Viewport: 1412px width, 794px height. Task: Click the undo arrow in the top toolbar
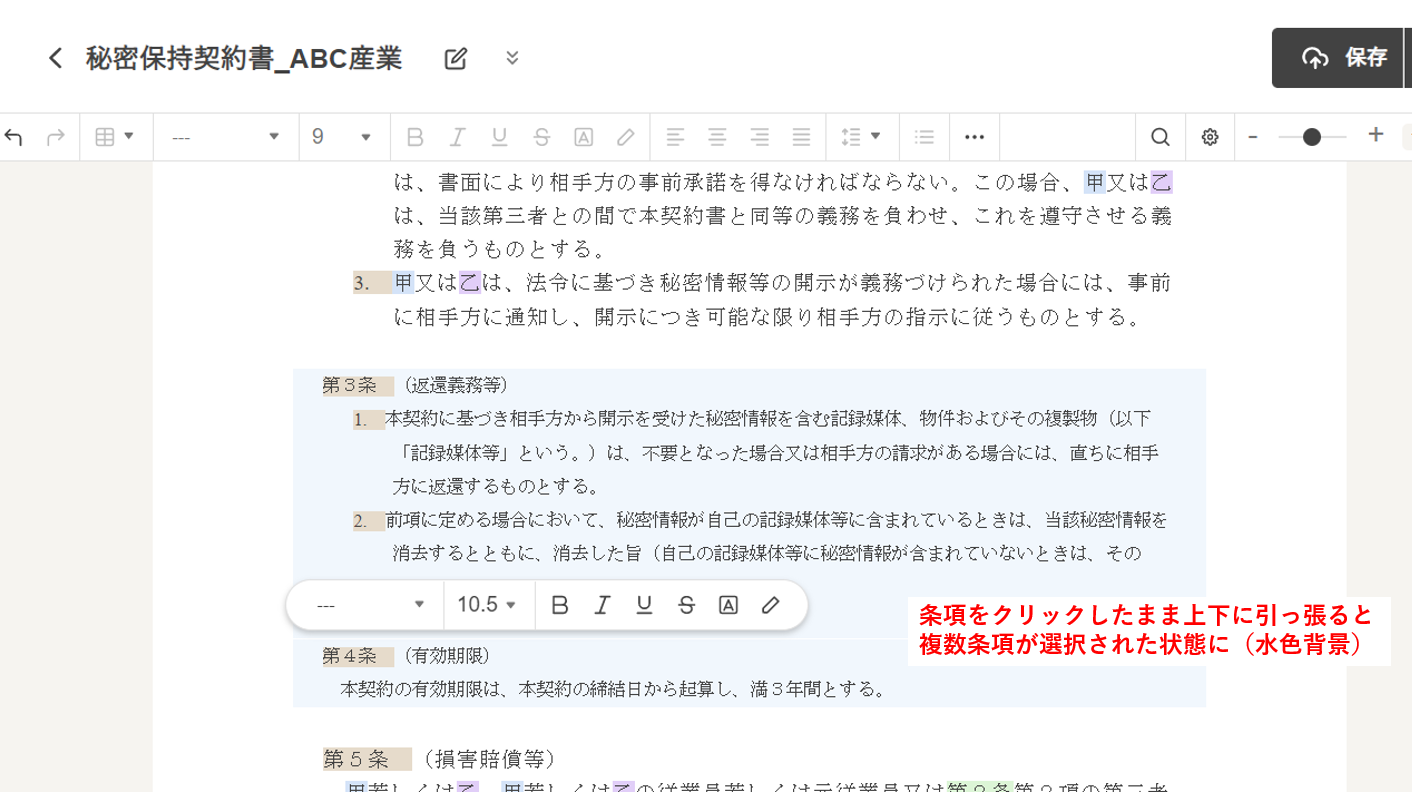click(x=14, y=137)
